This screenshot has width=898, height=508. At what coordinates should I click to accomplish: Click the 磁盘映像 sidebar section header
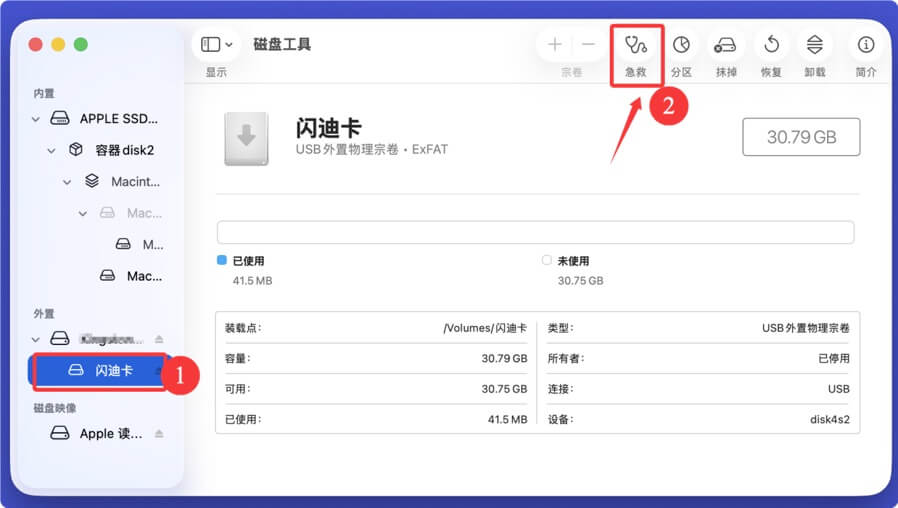point(55,408)
